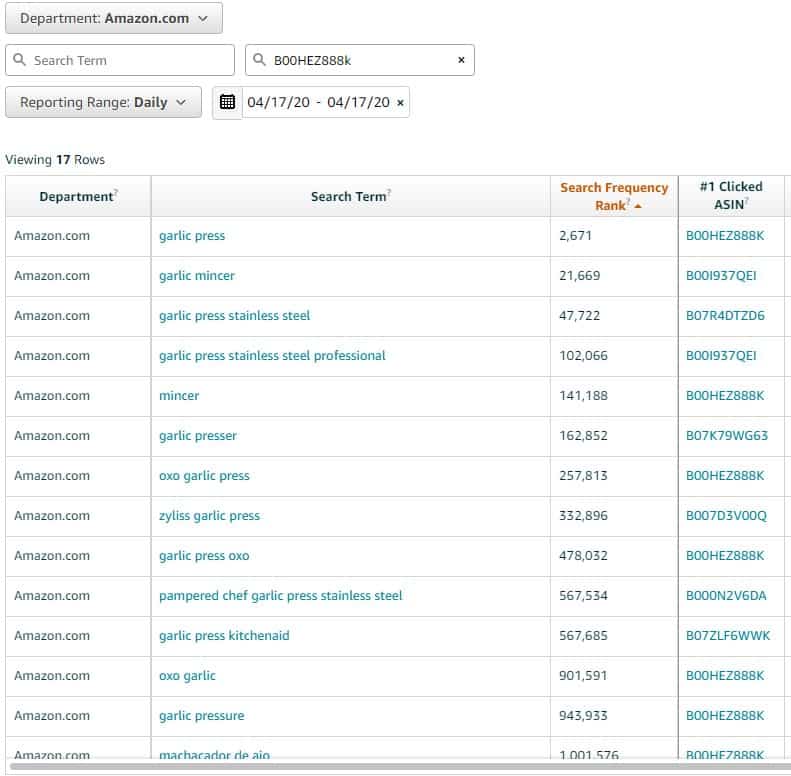This screenshot has width=791, height=776.
Task: Click rank value 478,032
Action: pos(584,556)
